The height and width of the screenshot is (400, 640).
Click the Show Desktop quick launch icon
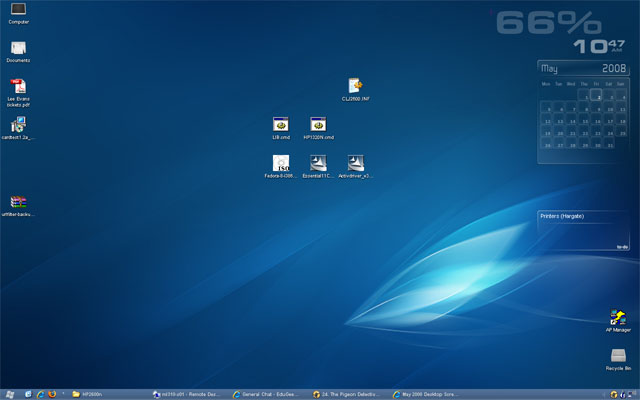coord(28,394)
